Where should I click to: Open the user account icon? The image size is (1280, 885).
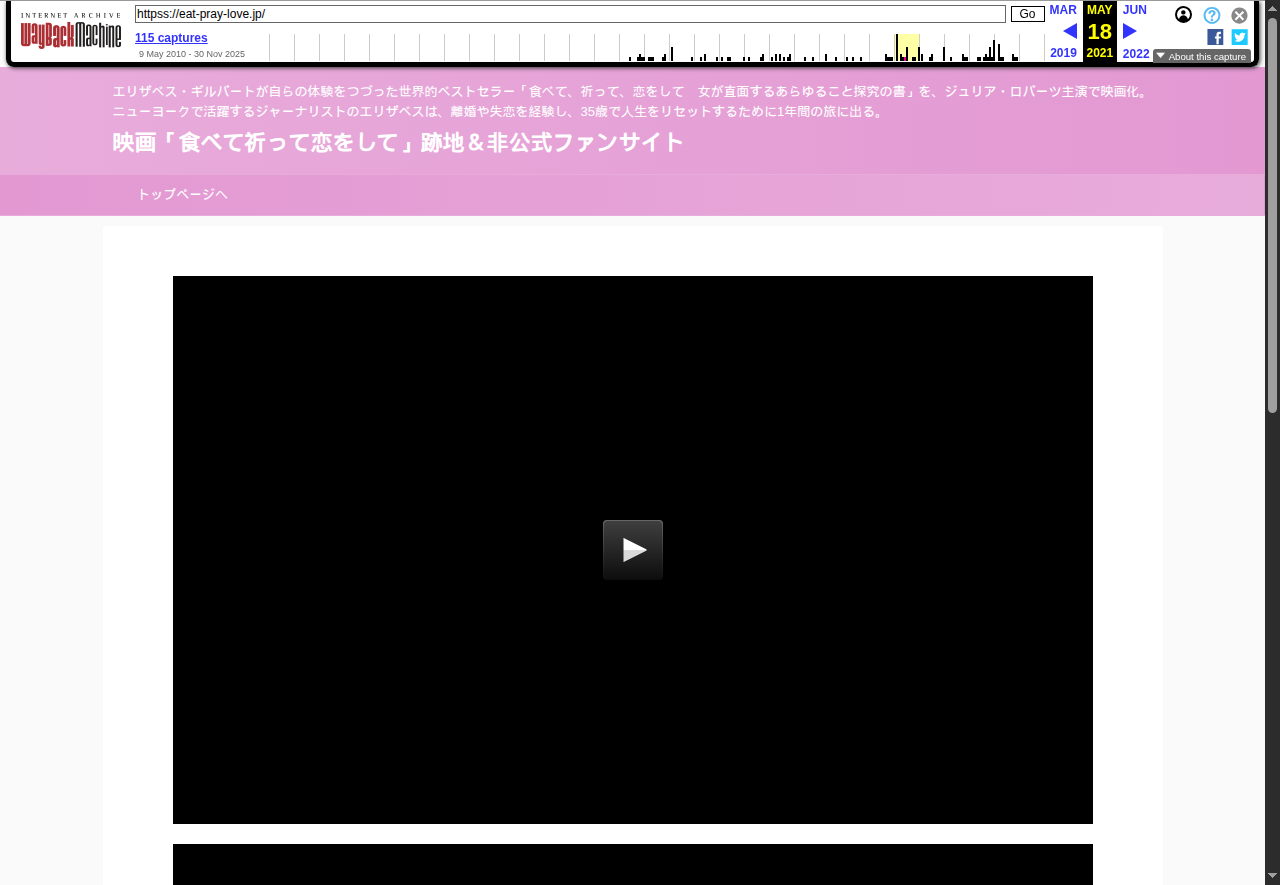pos(1183,15)
